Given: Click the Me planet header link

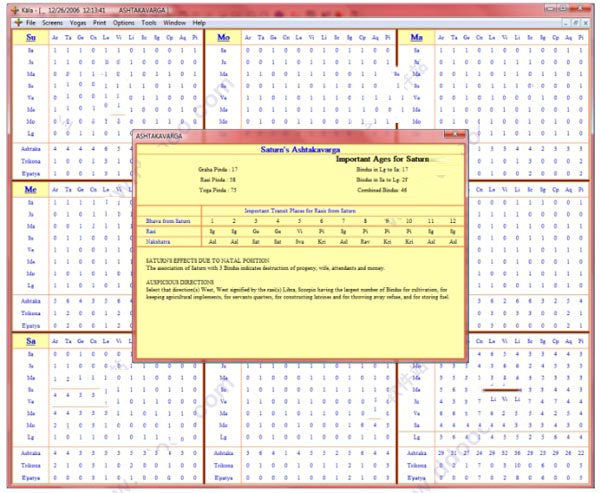Looking at the screenshot, I should tap(31, 189).
